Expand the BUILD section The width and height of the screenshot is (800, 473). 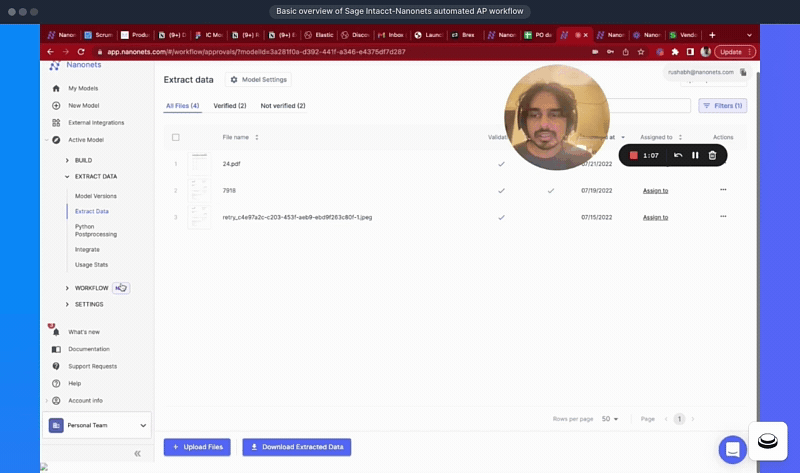[68, 160]
